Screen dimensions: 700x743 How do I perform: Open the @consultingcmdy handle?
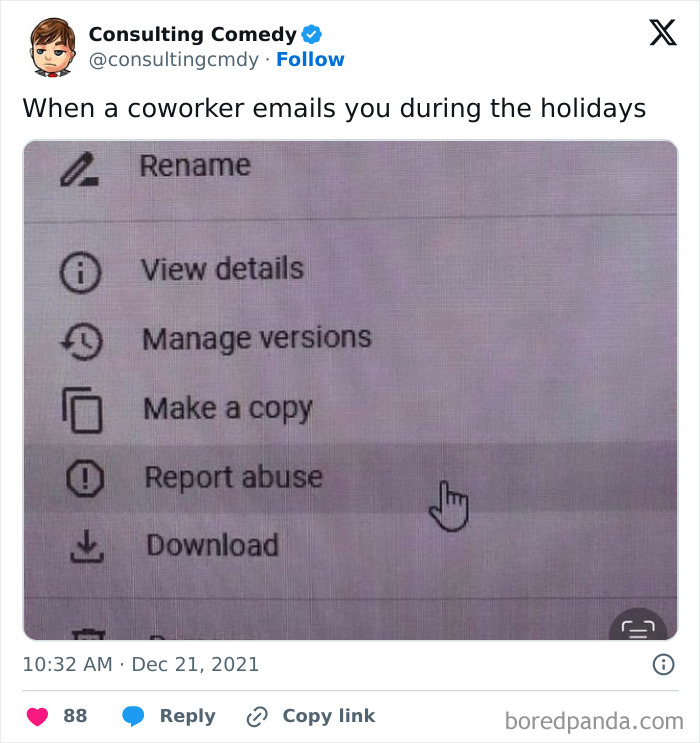click(175, 60)
